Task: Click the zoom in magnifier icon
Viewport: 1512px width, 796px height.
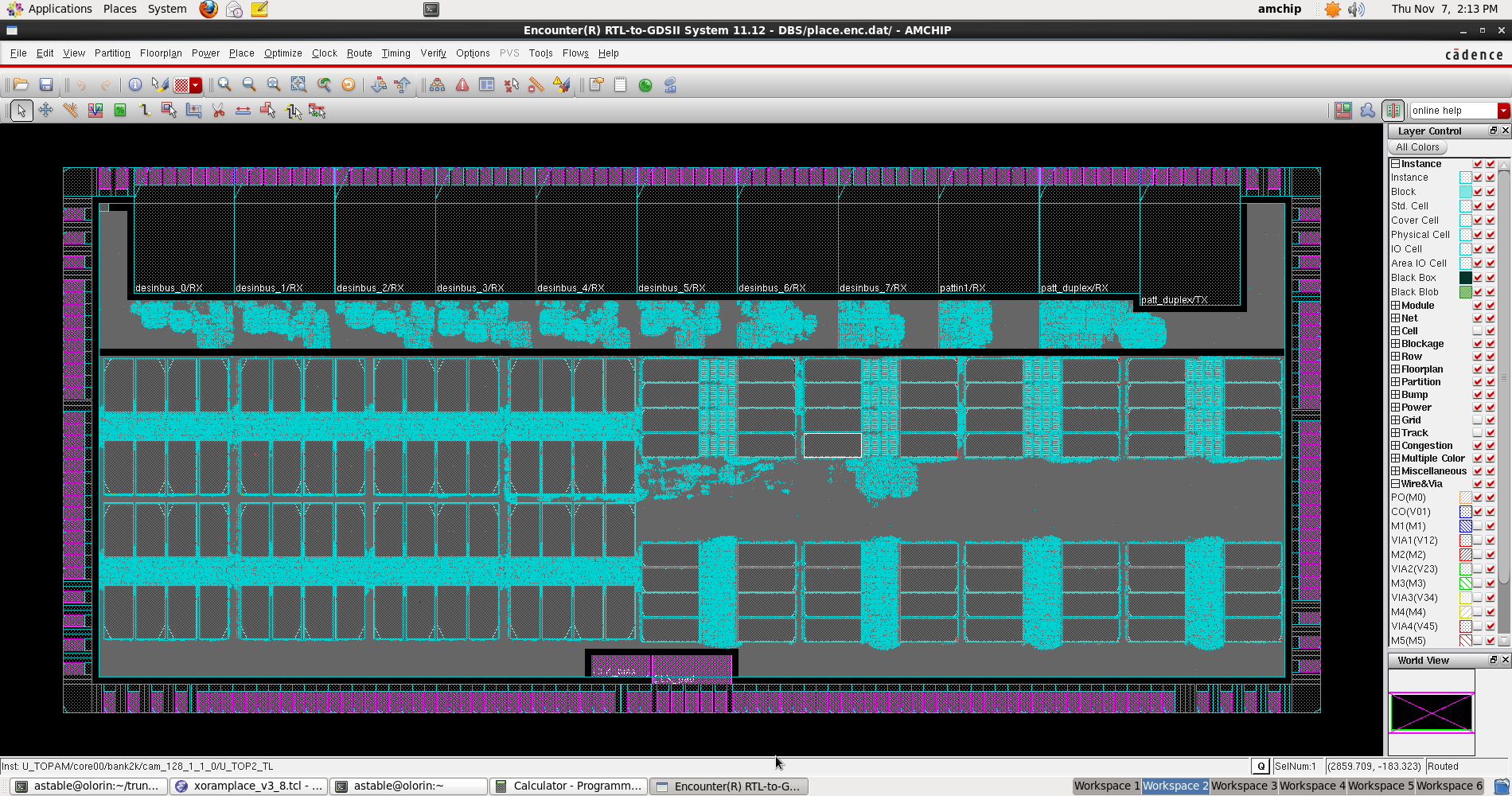Action: (225, 85)
